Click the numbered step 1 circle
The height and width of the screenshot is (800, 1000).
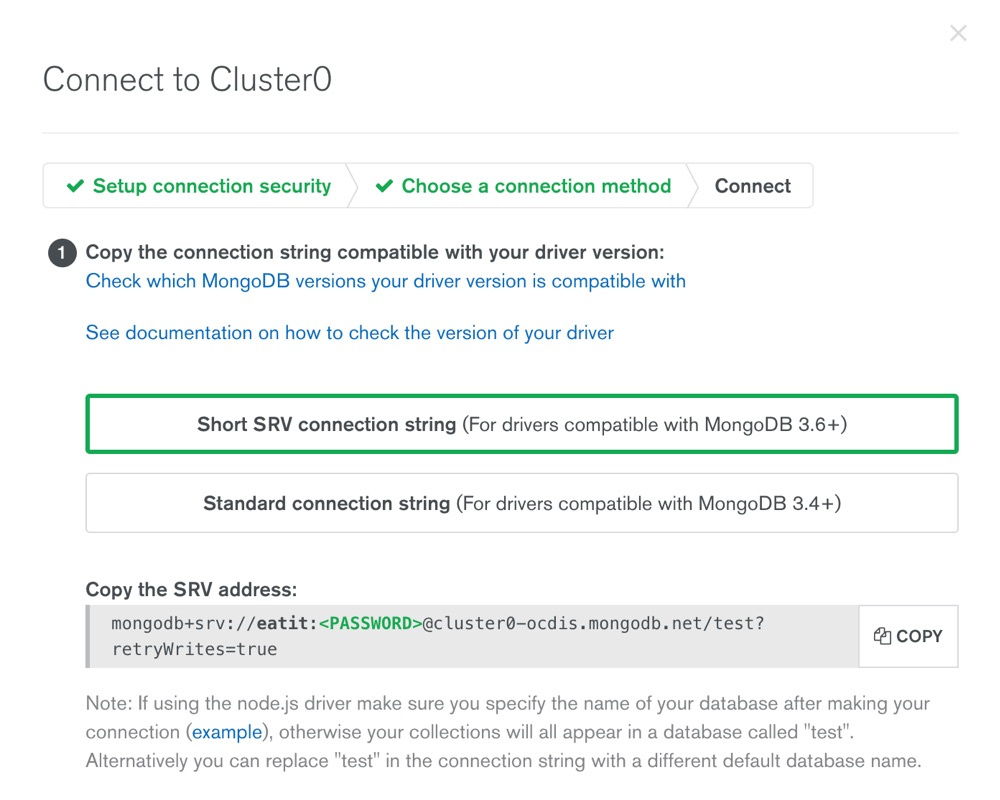(x=61, y=253)
